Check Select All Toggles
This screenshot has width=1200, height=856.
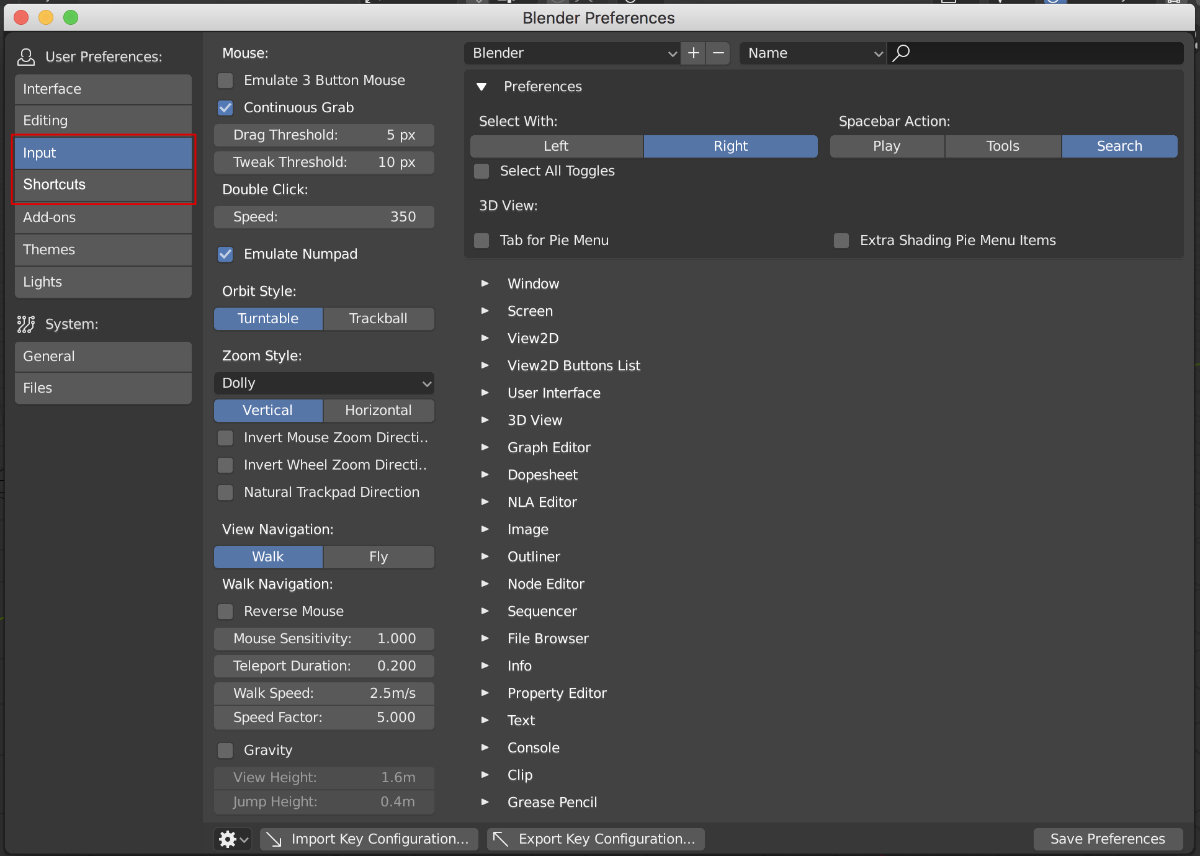click(482, 171)
